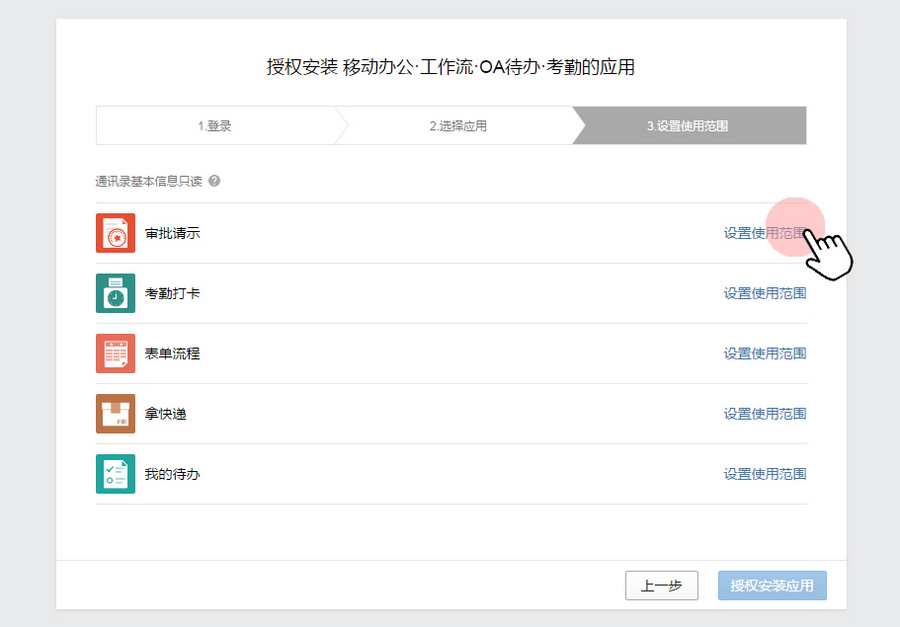Image resolution: width=900 pixels, height=627 pixels.
Task: Open 设置使用范围 for 我的待办
Action: click(764, 473)
